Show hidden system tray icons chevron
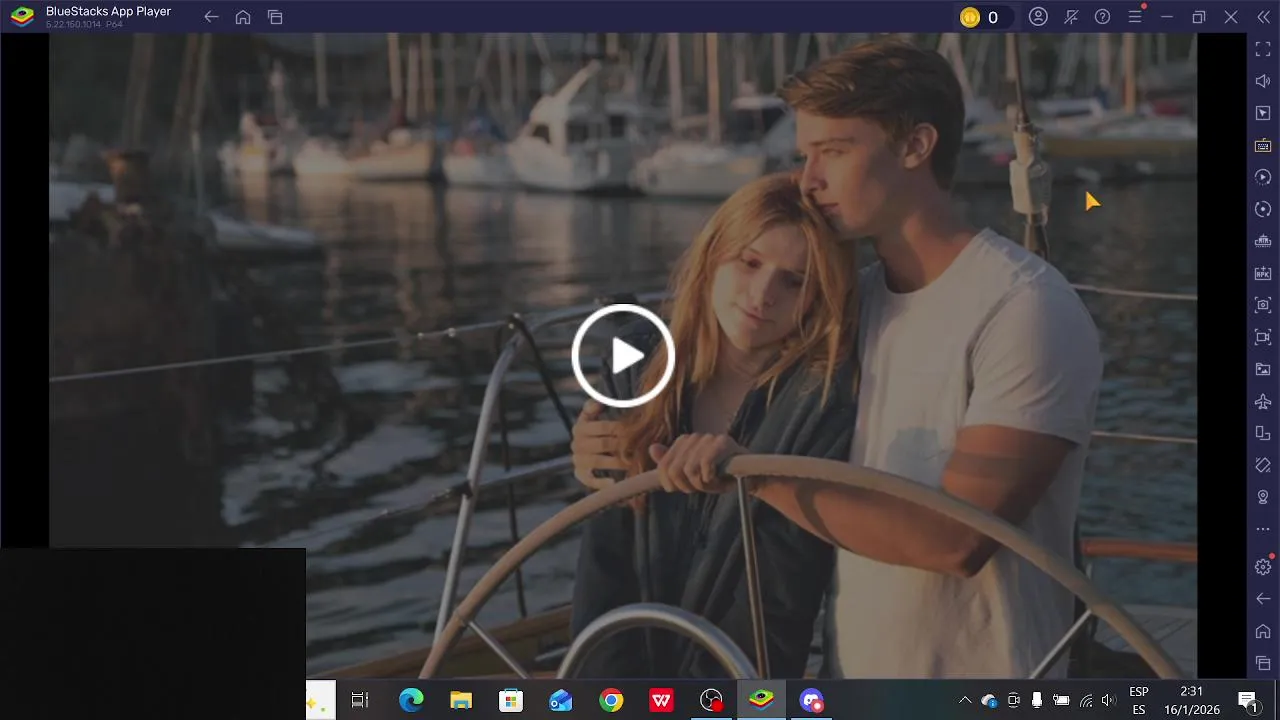Screen dimensions: 1280x720 tap(965, 700)
